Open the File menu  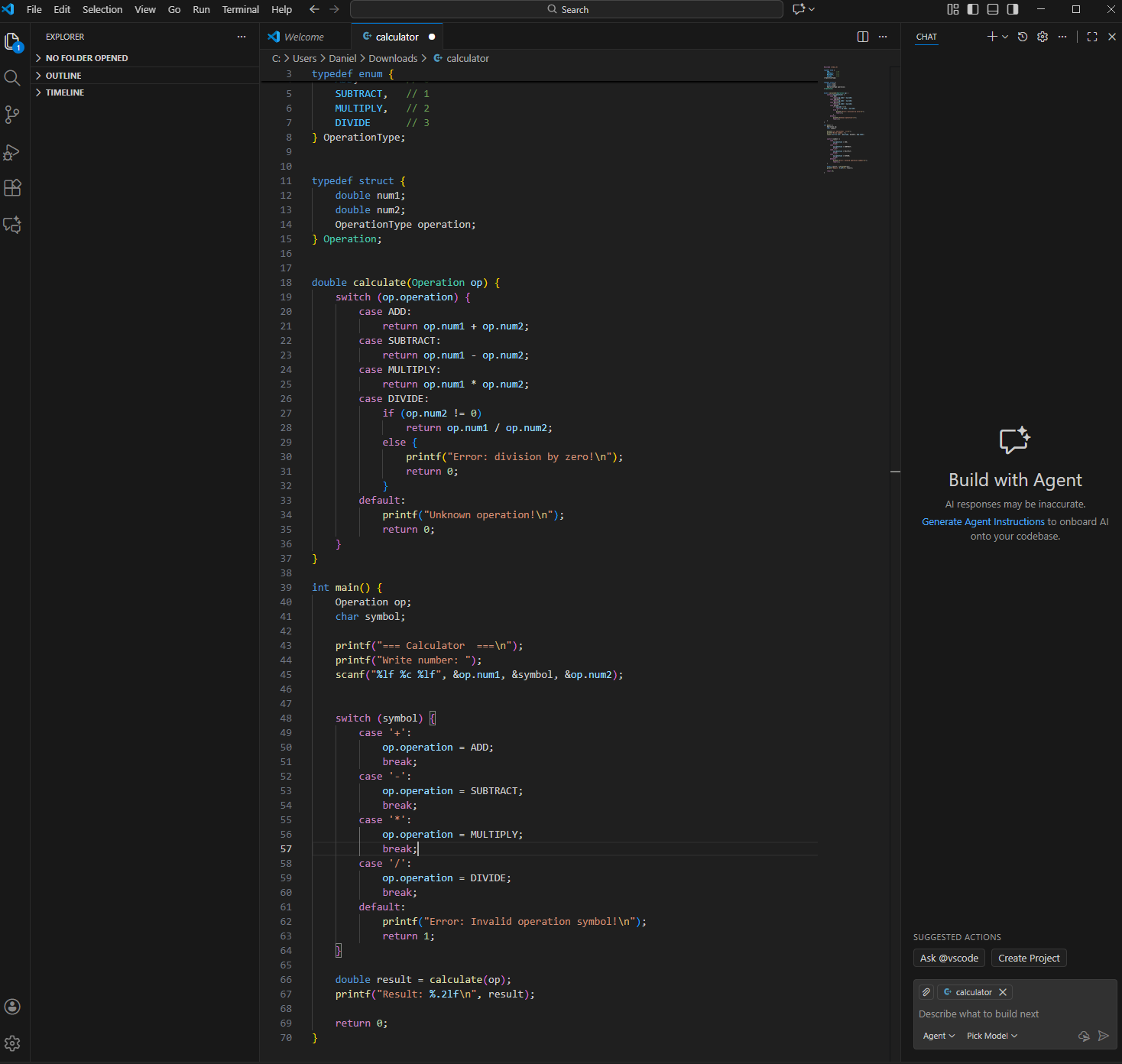tap(34, 9)
